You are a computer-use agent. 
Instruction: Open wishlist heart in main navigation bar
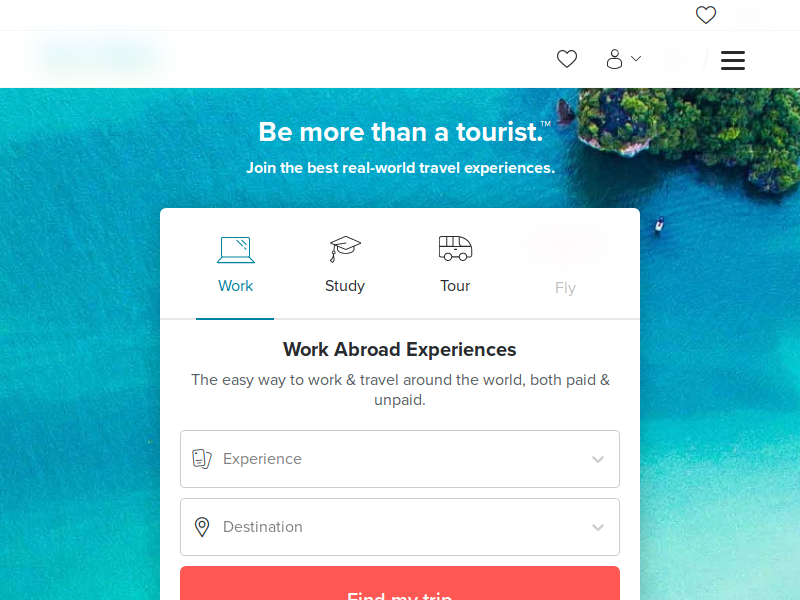(566, 59)
